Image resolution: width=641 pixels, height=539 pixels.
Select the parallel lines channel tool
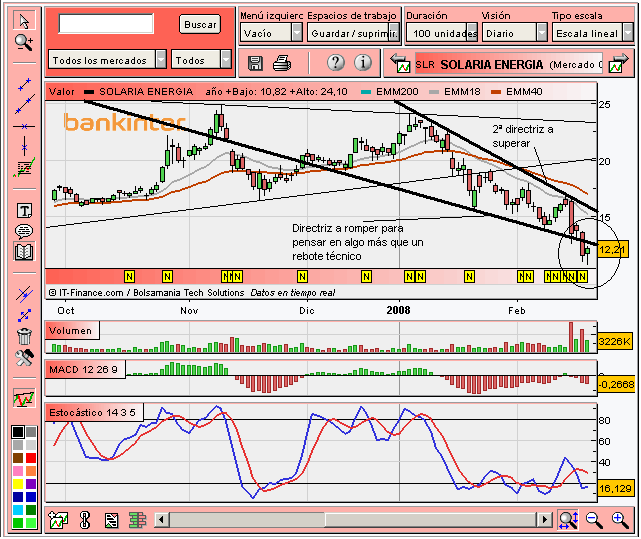pyautogui.click(x=24, y=294)
